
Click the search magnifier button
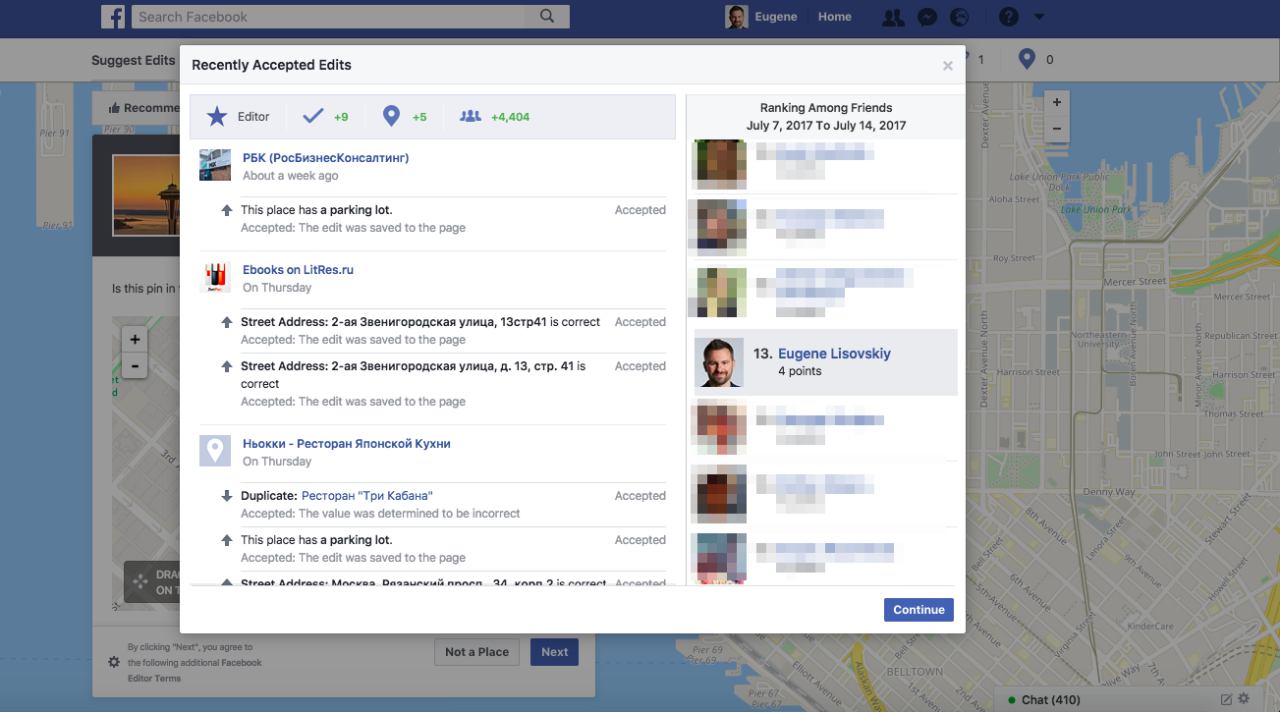546,16
